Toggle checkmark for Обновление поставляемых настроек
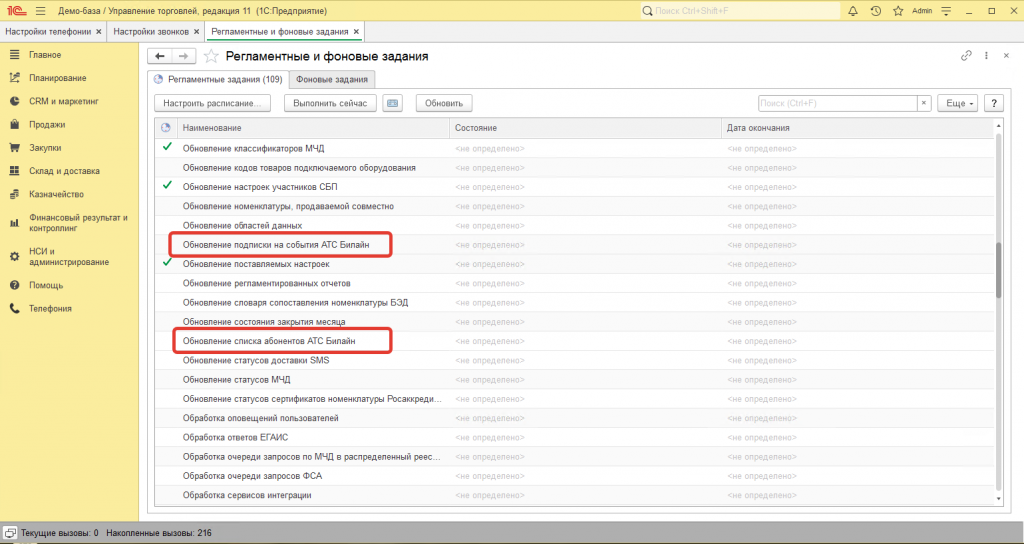This screenshot has width=1024, height=544. (167, 263)
